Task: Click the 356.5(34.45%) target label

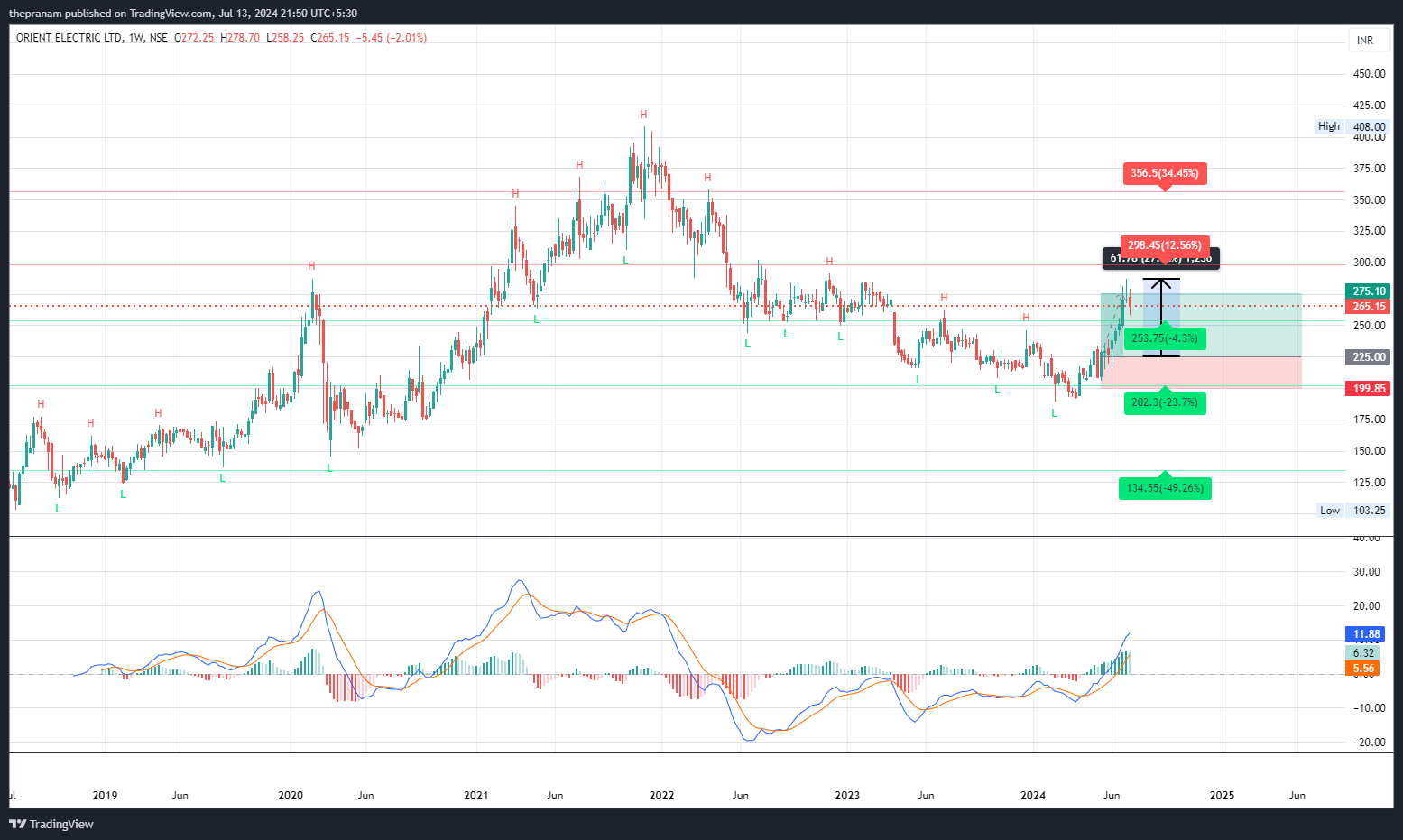Action: pos(1165,173)
